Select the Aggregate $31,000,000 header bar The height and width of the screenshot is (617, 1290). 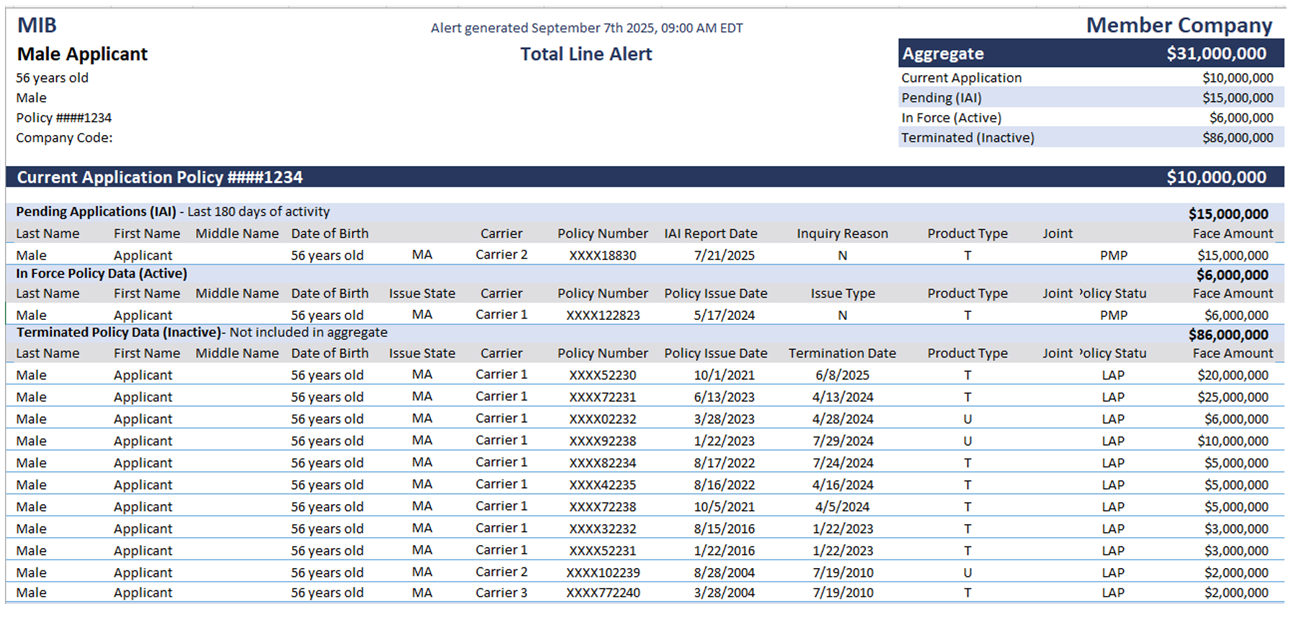pyautogui.click(x=1090, y=54)
